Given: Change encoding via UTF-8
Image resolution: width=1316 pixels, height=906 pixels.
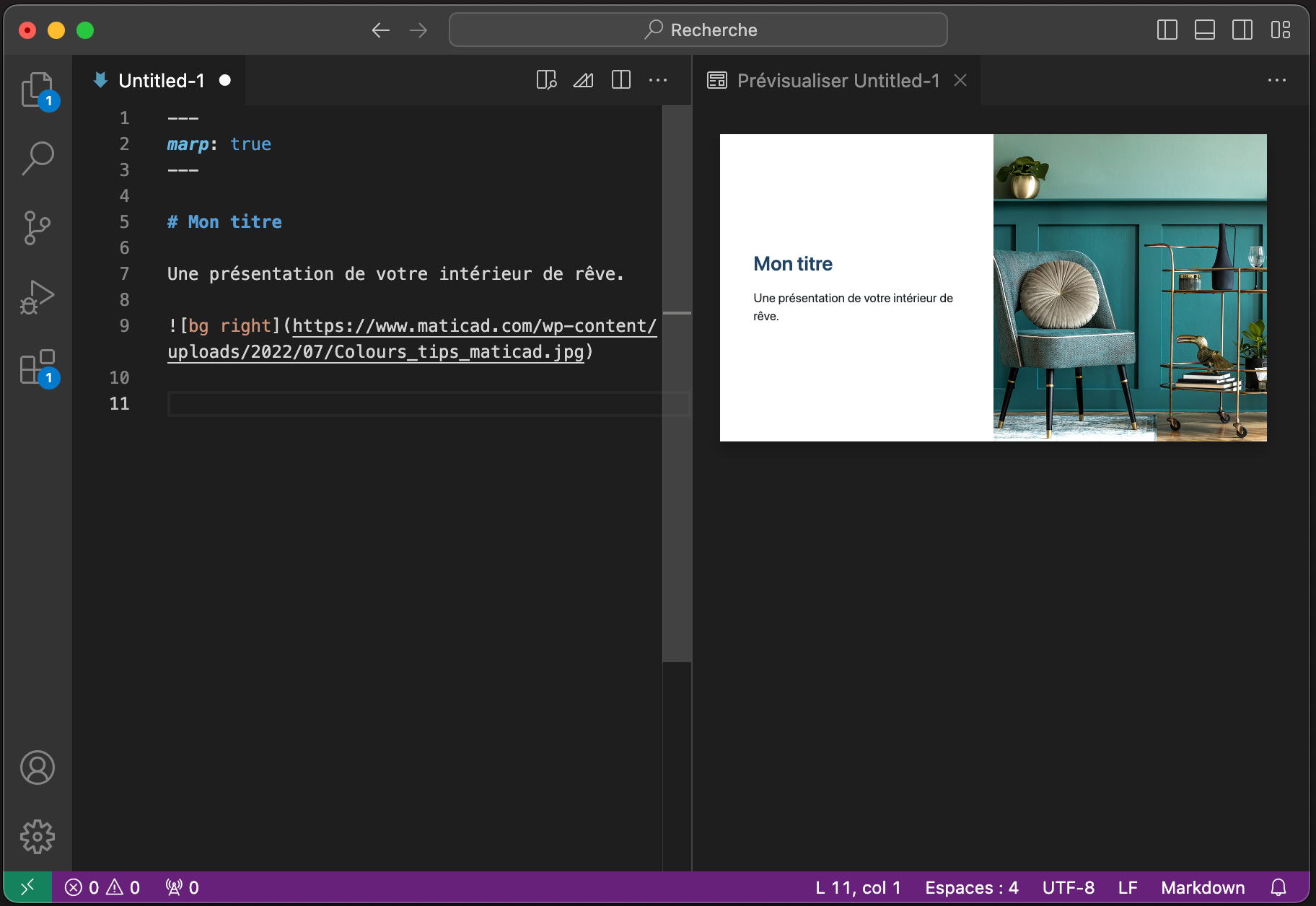Looking at the screenshot, I should click(1068, 887).
